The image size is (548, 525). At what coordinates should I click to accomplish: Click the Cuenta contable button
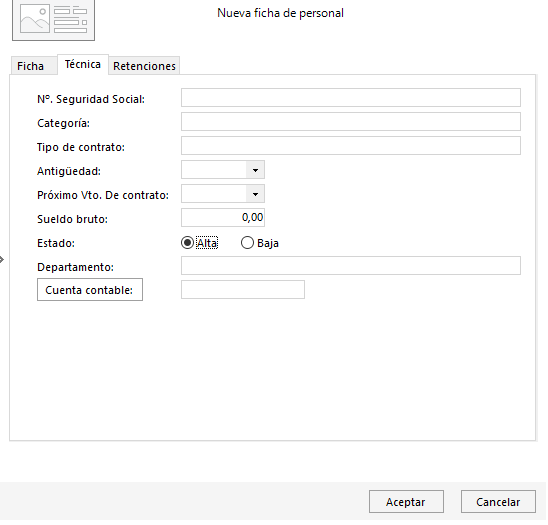pos(90,290)
